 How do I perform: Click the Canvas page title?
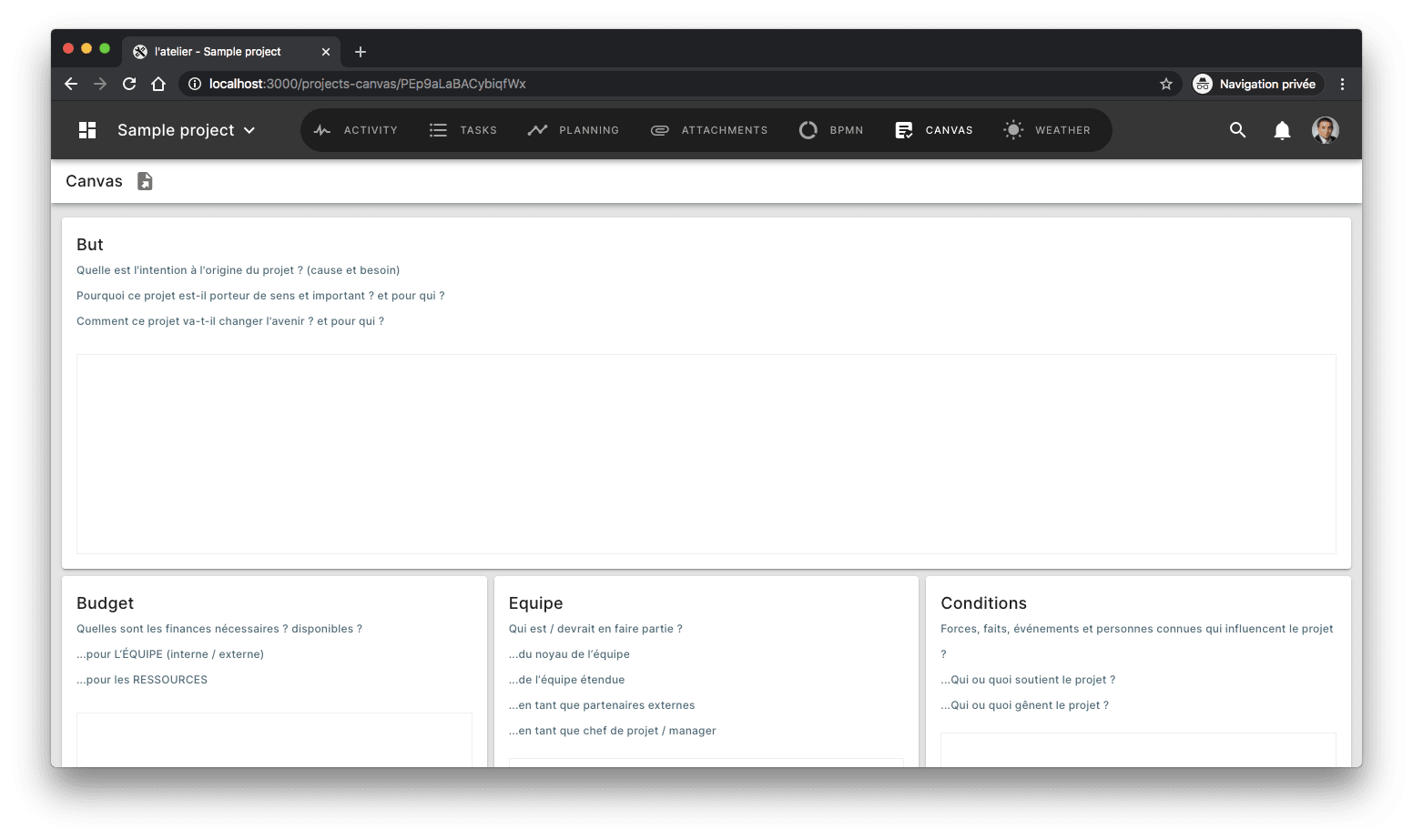coord(94,181)
